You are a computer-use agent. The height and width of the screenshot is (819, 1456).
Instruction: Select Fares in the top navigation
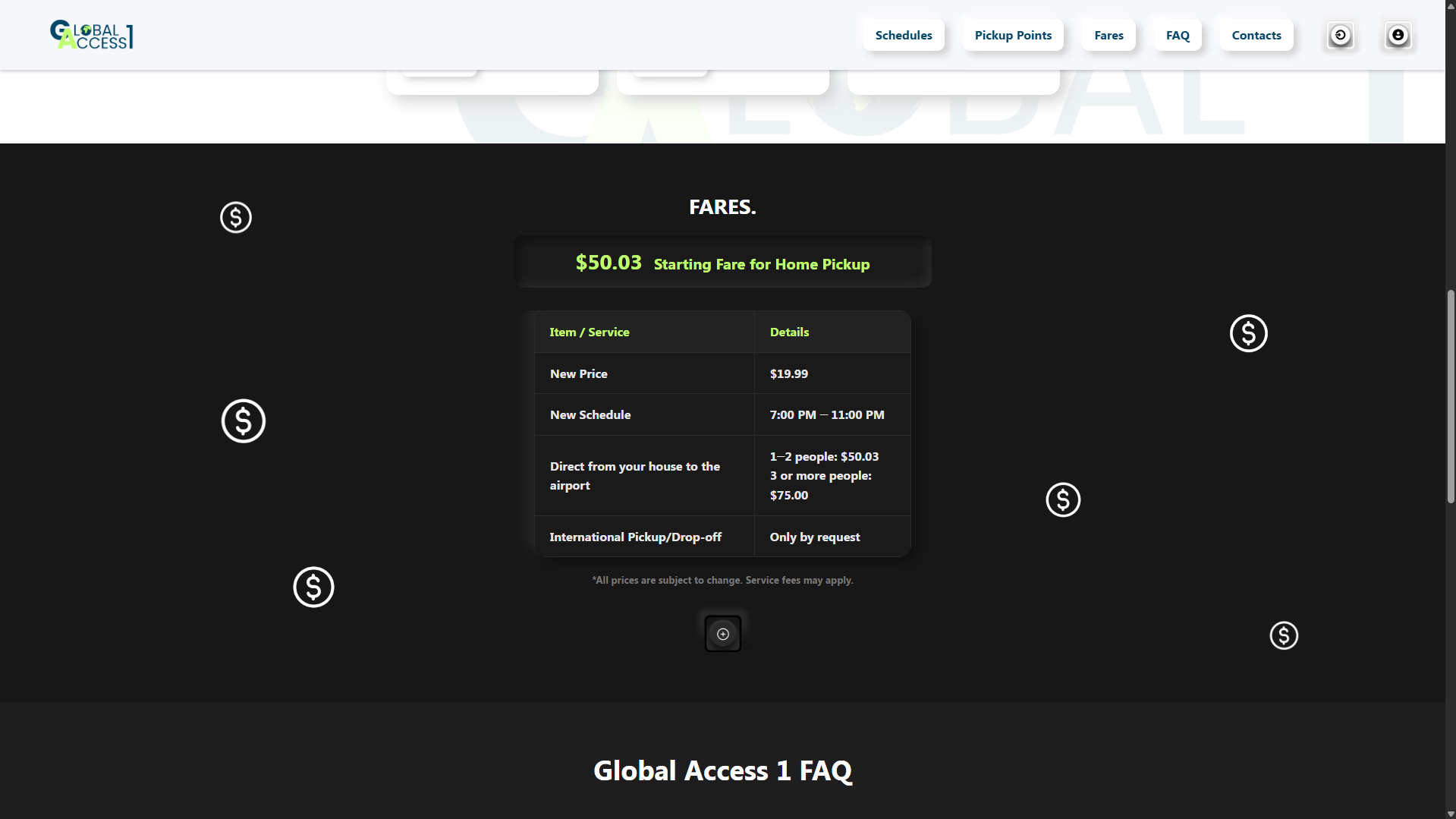pos(1108,35)
